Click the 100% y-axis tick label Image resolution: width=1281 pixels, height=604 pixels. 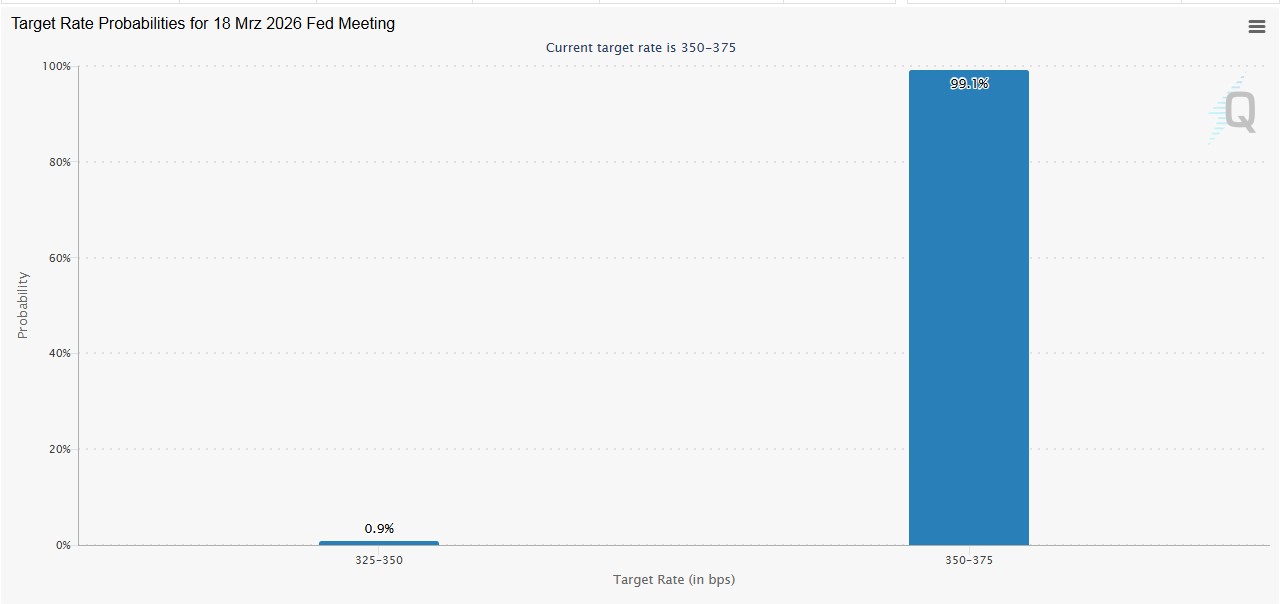tap(56, 67)
